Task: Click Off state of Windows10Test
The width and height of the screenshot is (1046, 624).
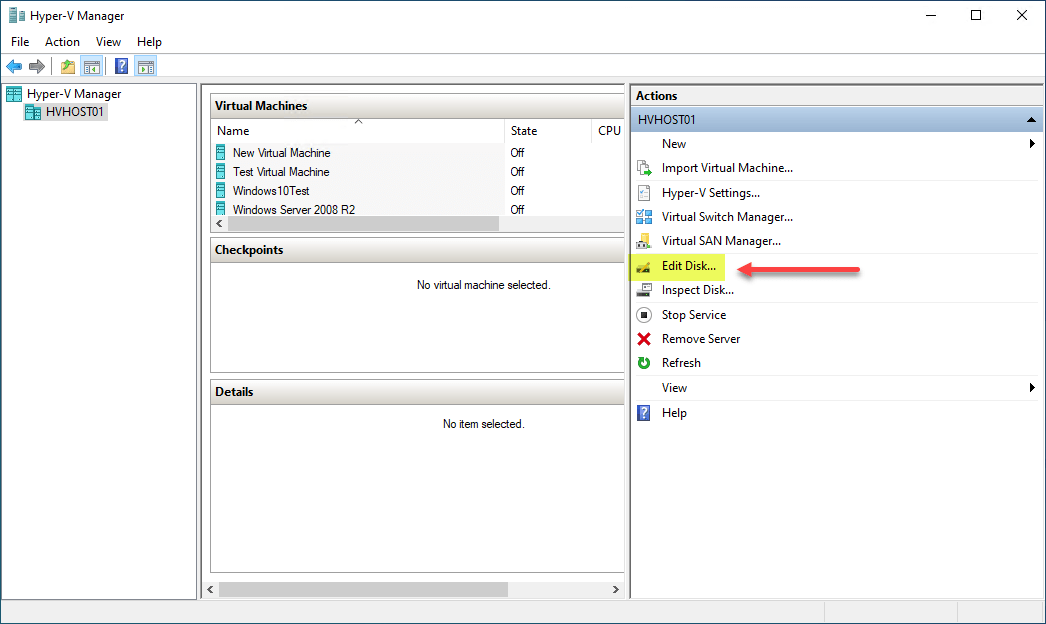Action: [x=518, y=191]
